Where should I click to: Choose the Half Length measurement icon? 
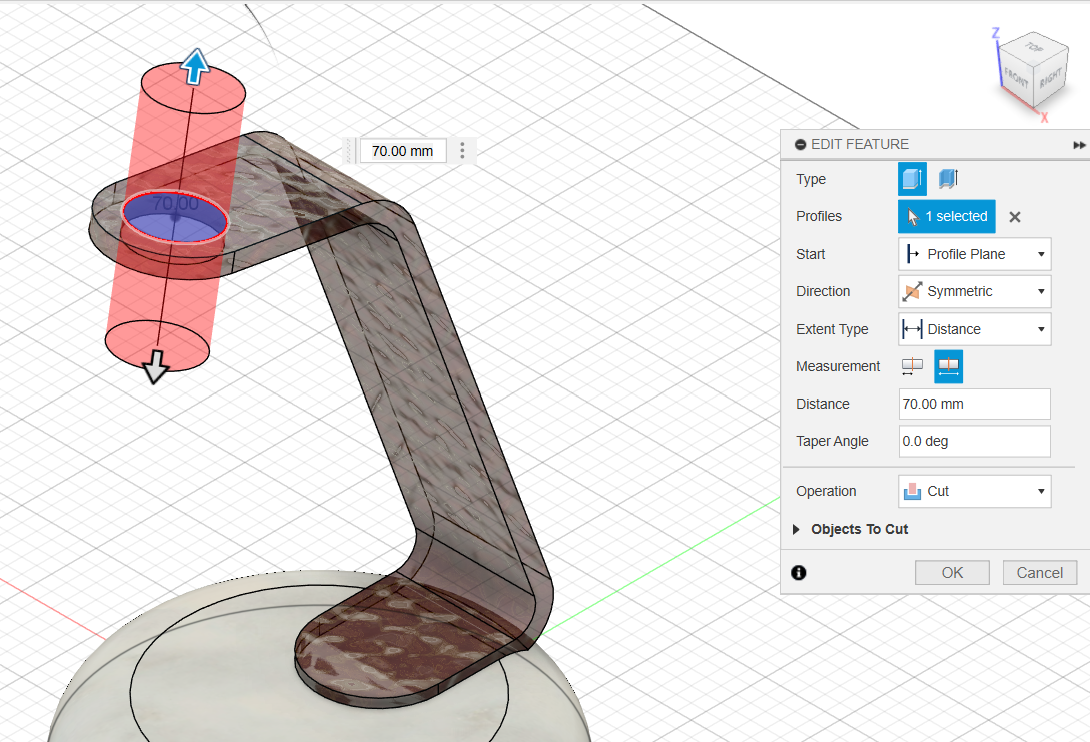click(x=912, y=366)
